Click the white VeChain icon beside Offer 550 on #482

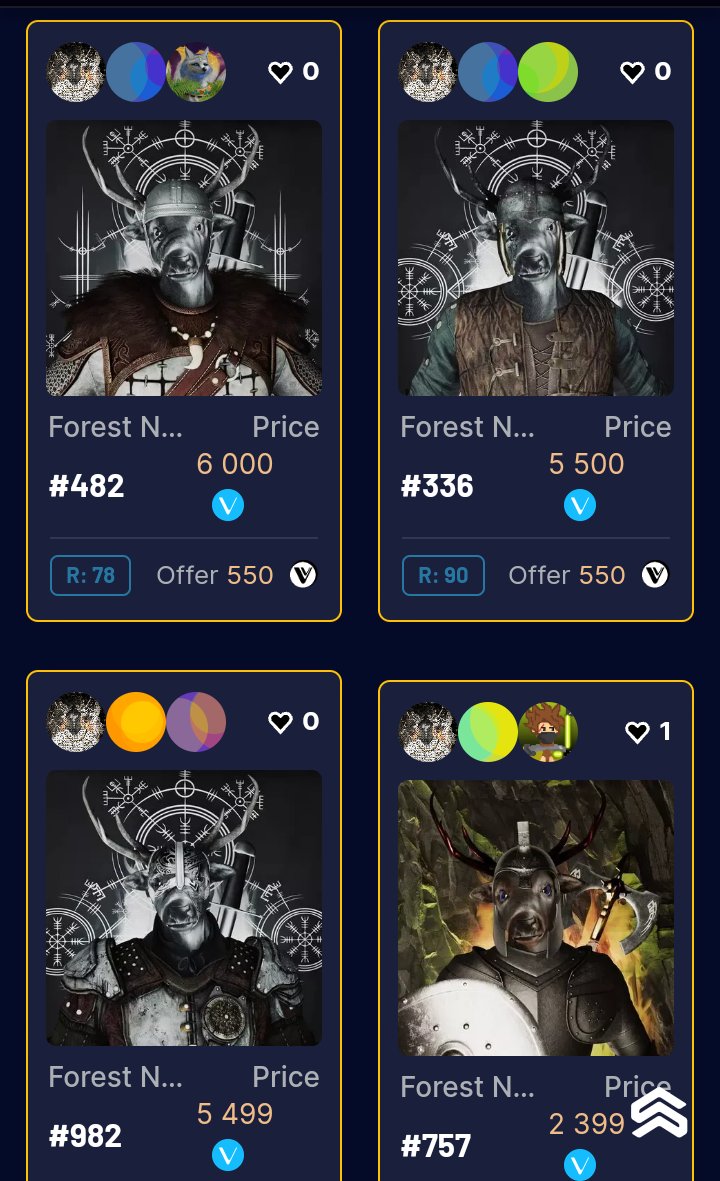[x=303, y=575]
